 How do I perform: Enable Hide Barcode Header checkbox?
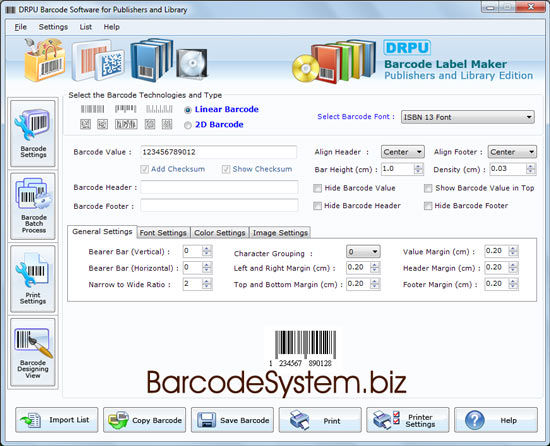317,206
